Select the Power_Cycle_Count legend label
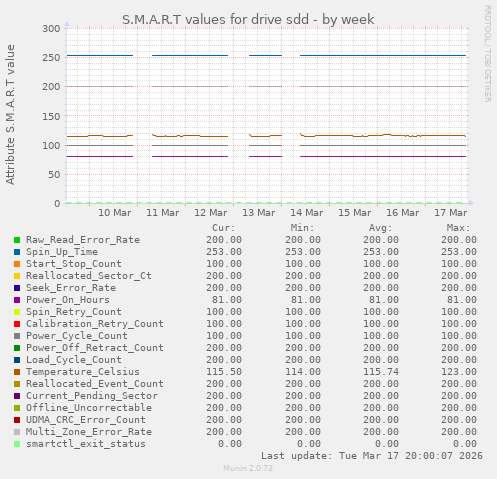Screen dimensions: 497x479 [x=77, y=336]
